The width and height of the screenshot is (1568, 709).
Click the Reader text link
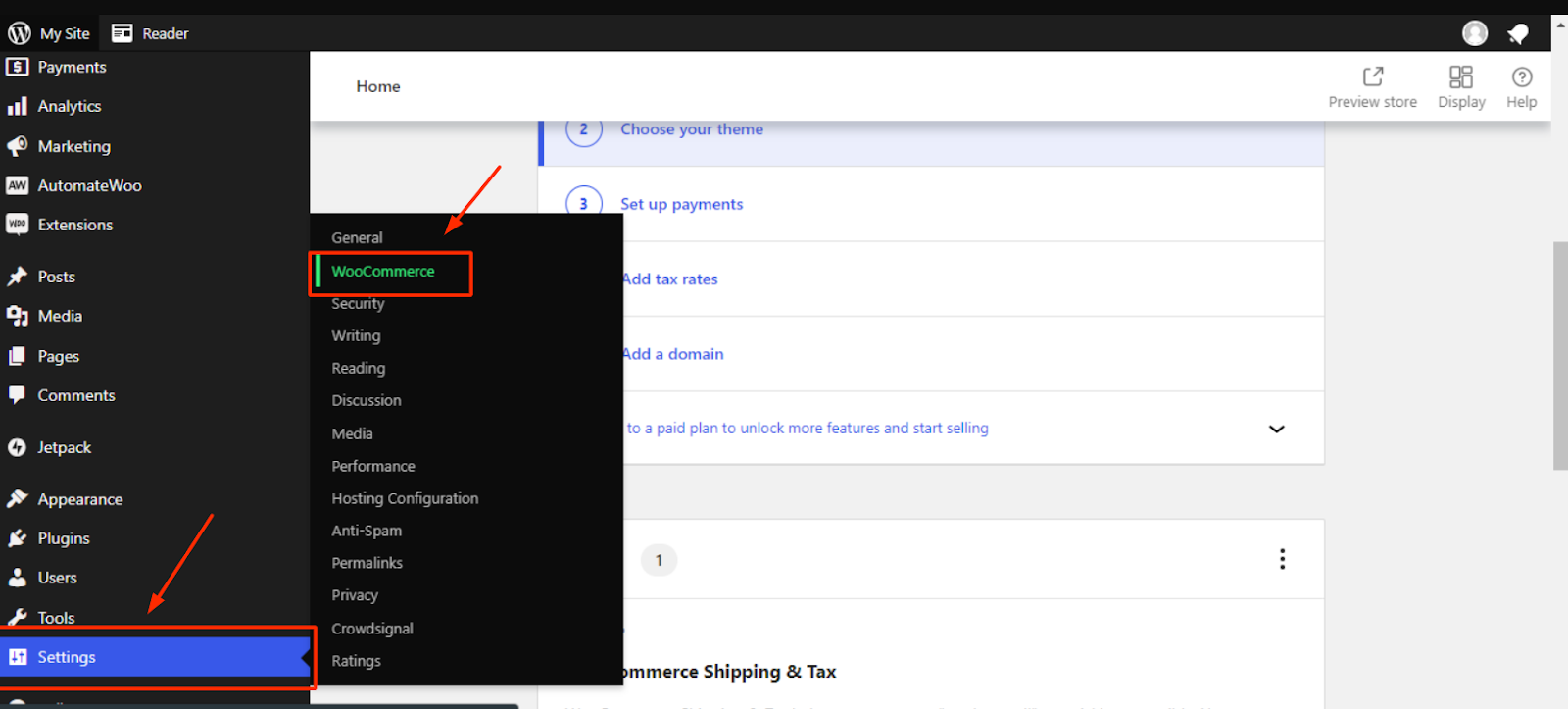pos(166,33)
